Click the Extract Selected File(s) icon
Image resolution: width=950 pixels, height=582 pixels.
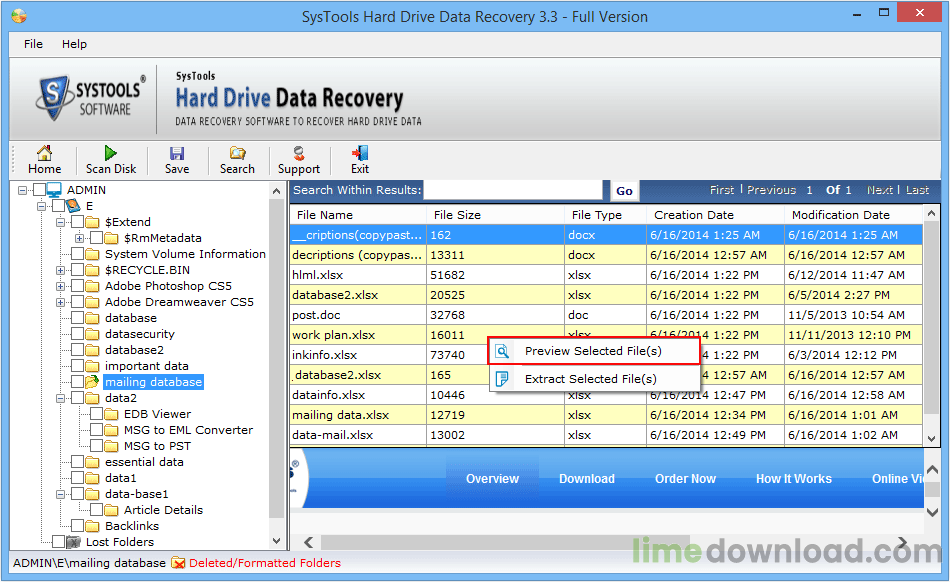[503, 379]
